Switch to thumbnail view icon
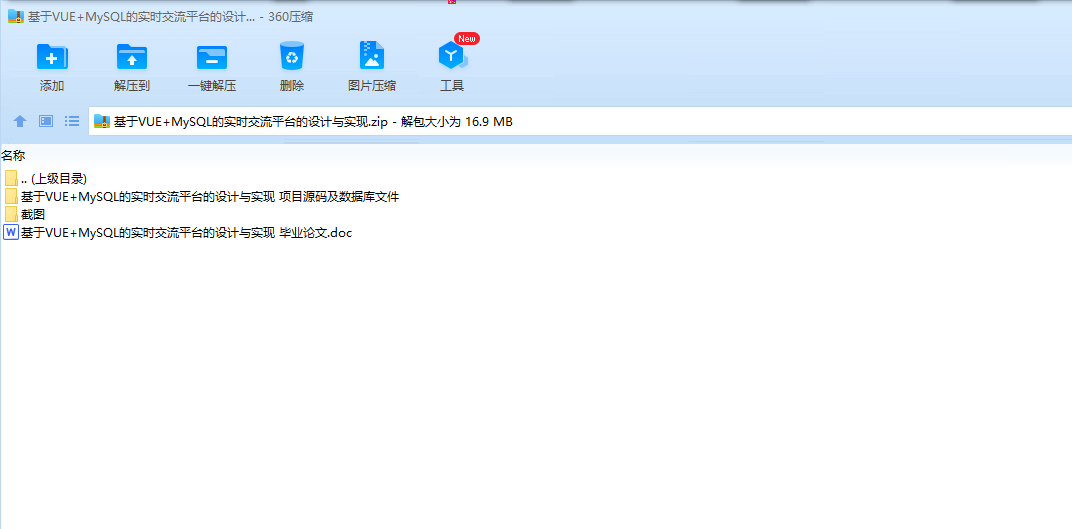The height and width of the screenshot is (529, 1072). click(46, 122)
